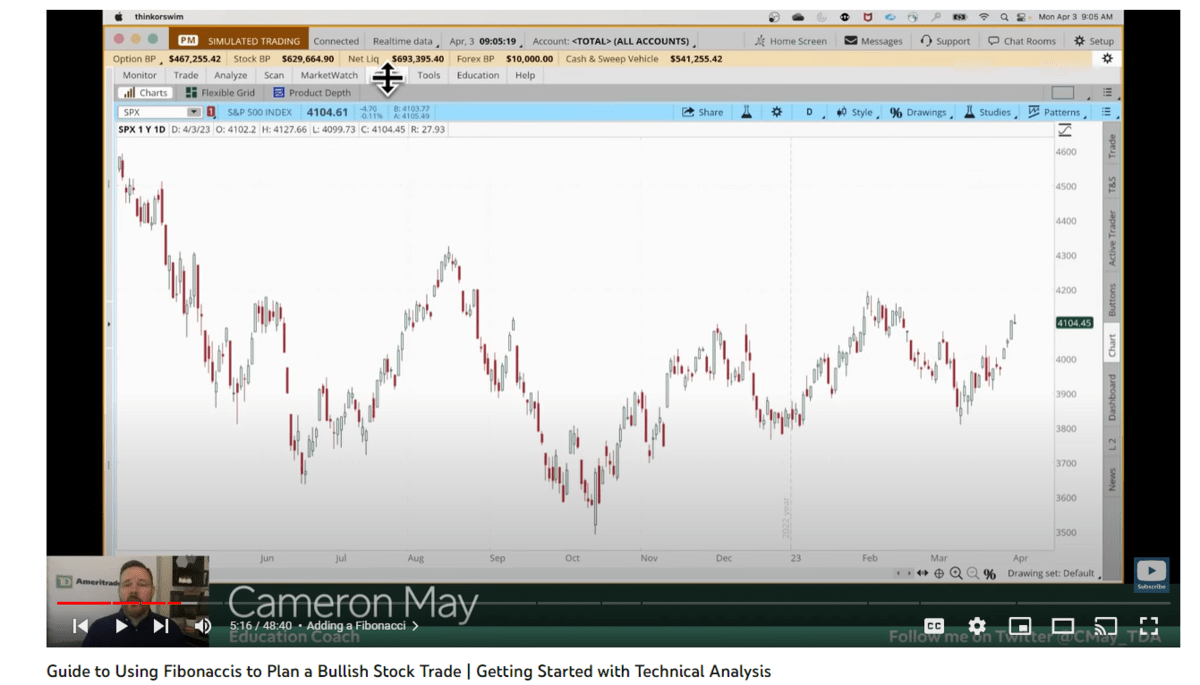This screenshot has height=685, width=1200.
Task: Play the YouTube video
Action: tap(121, 626)
